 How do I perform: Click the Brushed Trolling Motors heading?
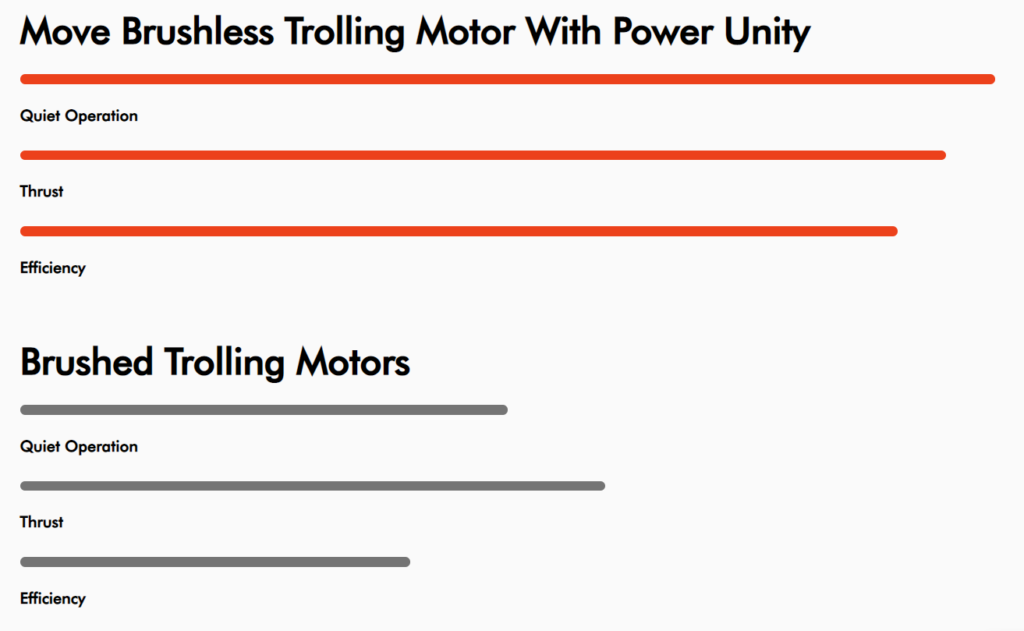(x=215, y=362)
